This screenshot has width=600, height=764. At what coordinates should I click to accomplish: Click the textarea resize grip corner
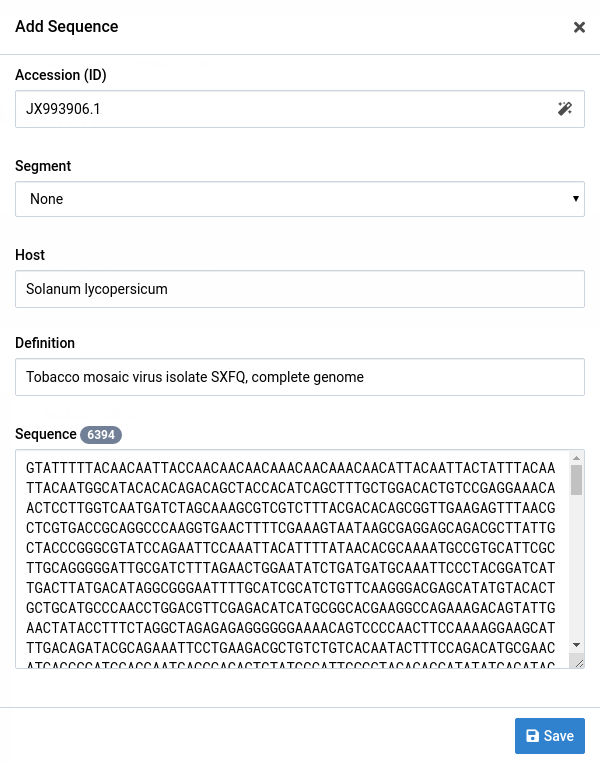(577, 662)
